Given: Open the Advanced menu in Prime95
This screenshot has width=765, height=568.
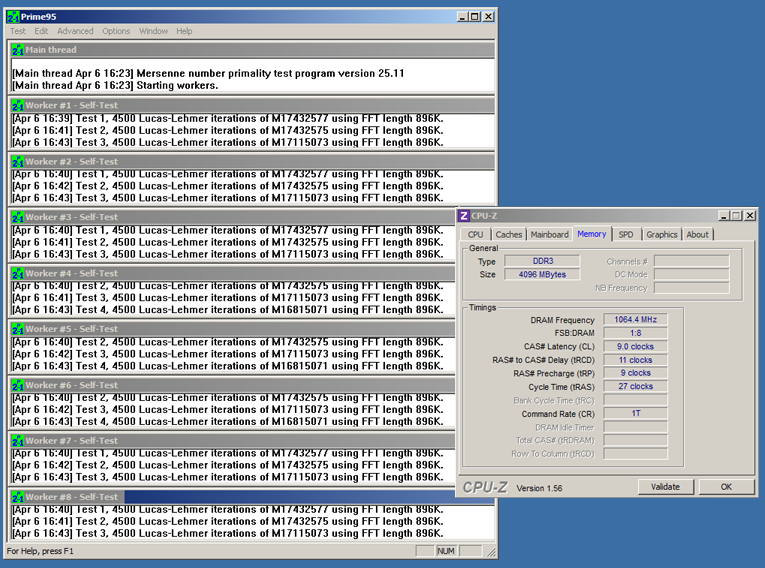Looking at the screenshot, I should 75,31.
